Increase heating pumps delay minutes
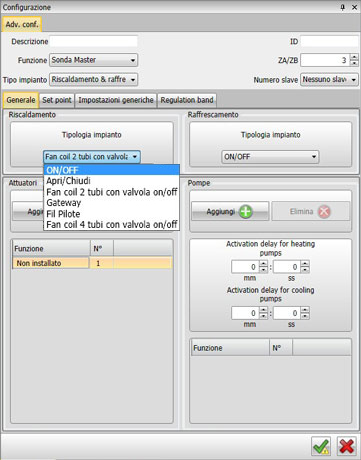 click(x=263, y=264)
